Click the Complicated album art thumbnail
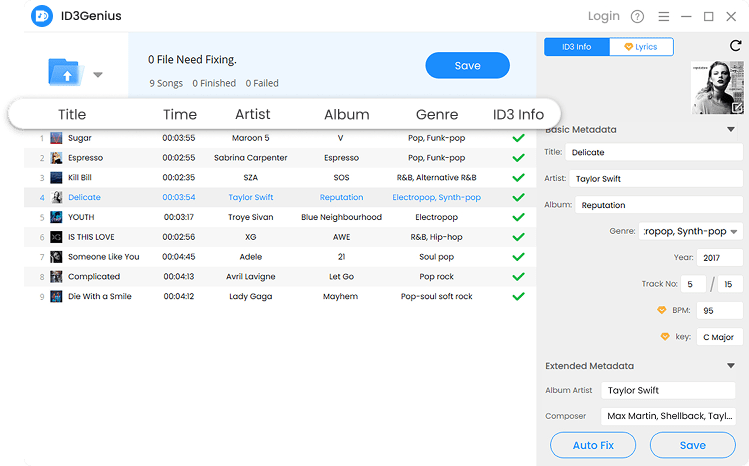 (56, 276)
